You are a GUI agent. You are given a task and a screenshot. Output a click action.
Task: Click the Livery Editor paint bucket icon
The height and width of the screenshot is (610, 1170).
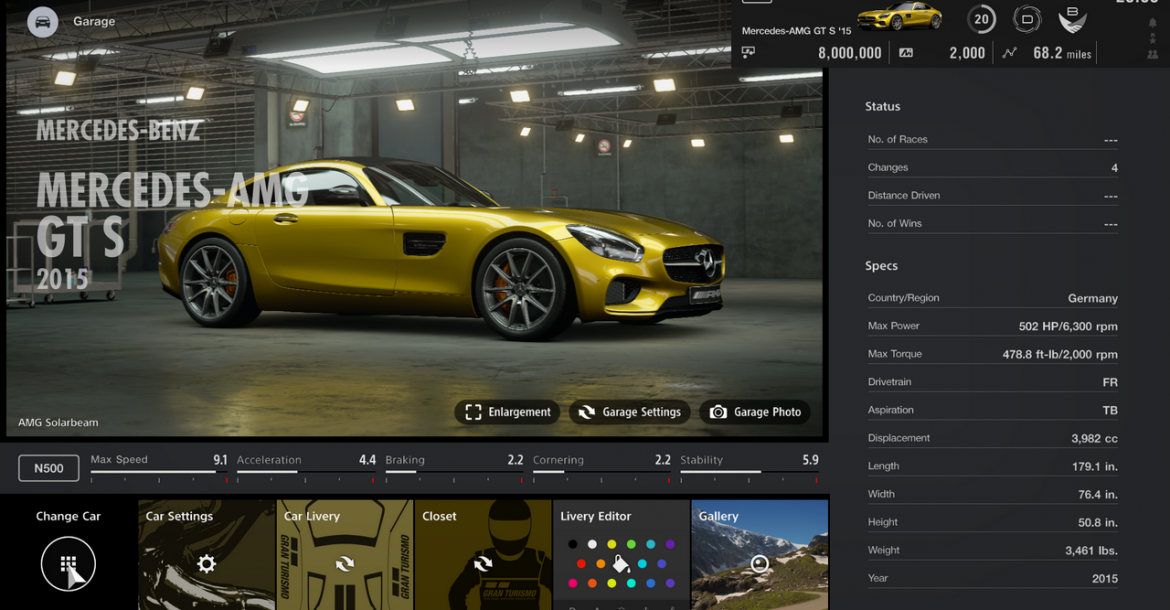point(621,564)
